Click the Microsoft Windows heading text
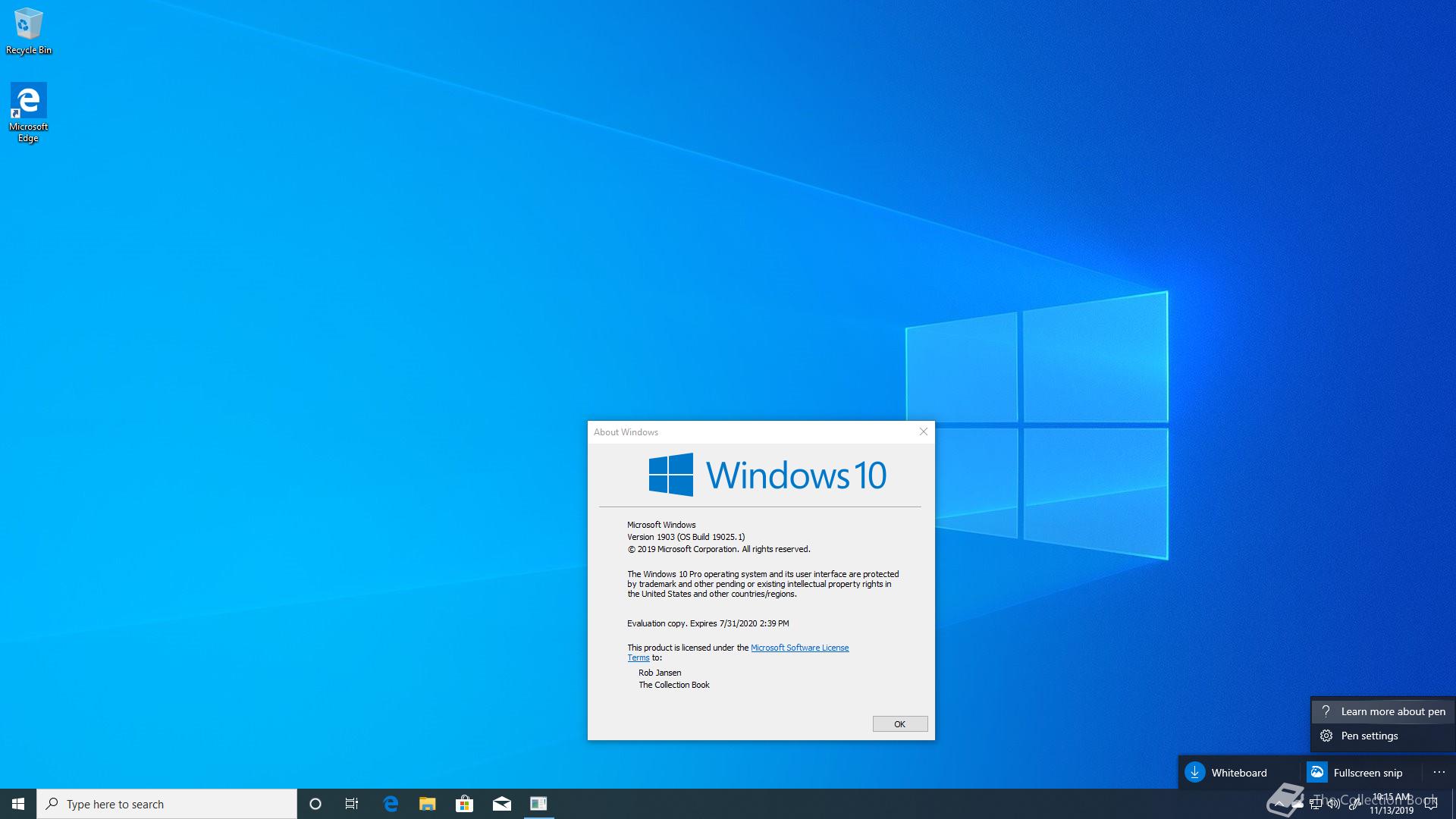This screenshot has width=1456, height=819. point(661,525)
